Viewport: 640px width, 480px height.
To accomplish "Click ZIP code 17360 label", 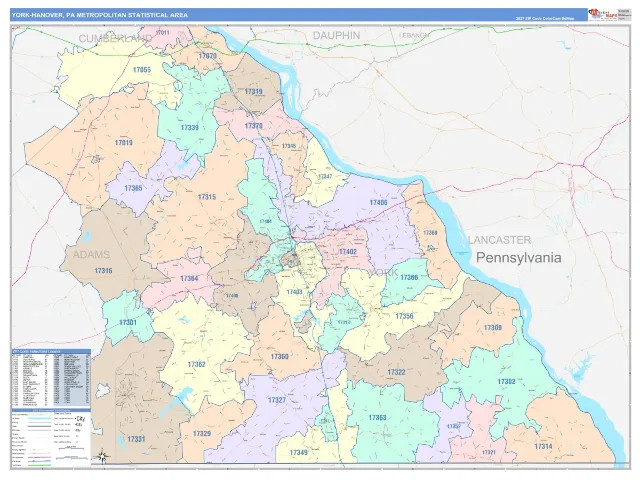I will (280, 357).
